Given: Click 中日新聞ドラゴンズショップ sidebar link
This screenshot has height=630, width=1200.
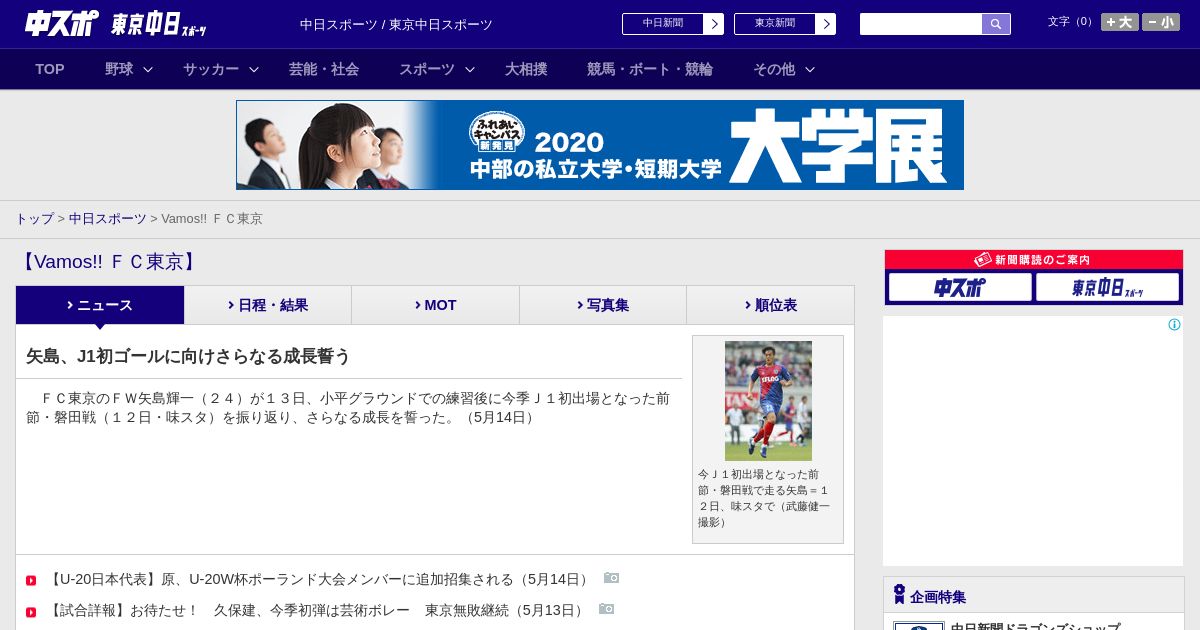Looking at the screenshot, I should pyautogui.click(x=1035, y=626).
